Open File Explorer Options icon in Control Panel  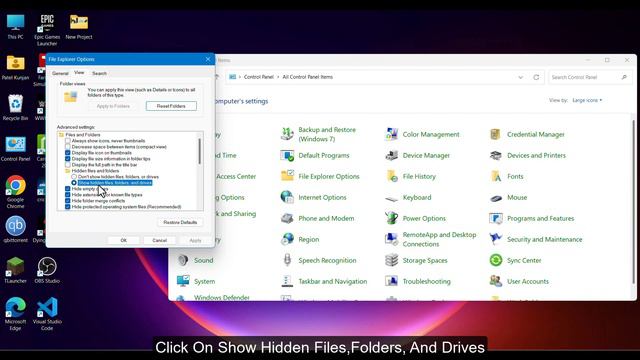click(287, 176)
